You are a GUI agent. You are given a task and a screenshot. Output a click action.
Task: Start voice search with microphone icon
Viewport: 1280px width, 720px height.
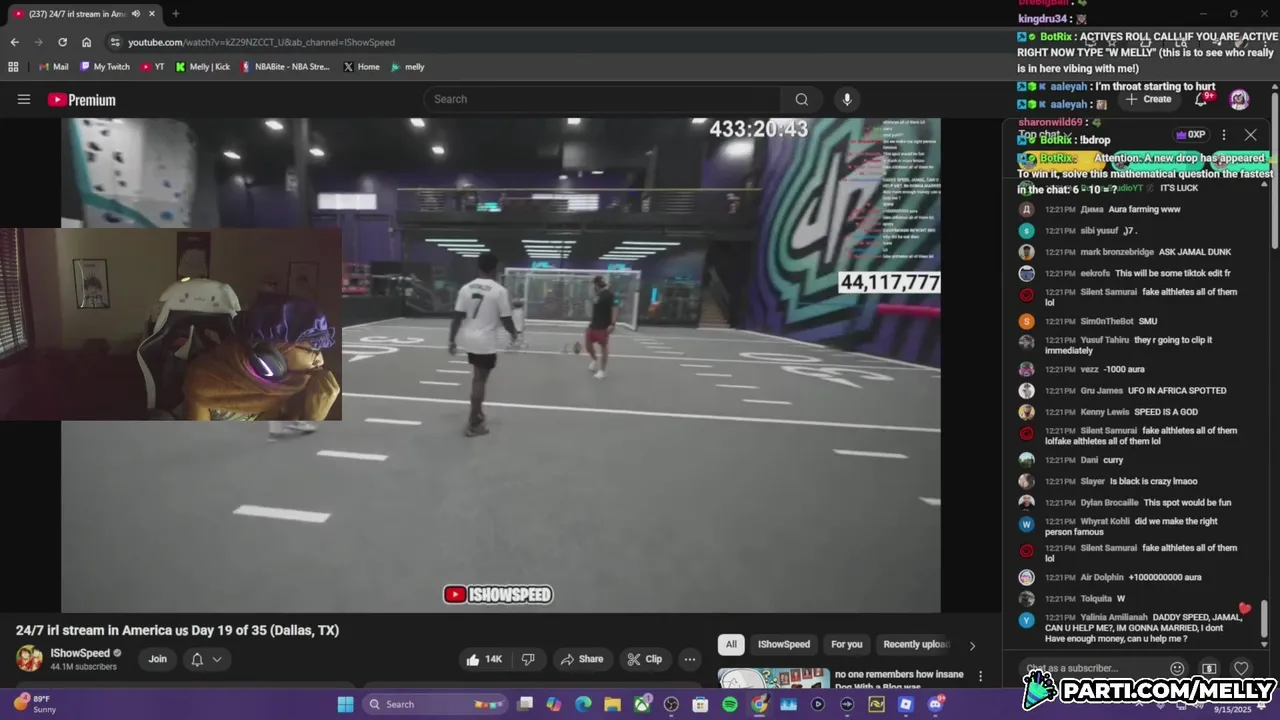pyautogui.click(x=847, y=99)
